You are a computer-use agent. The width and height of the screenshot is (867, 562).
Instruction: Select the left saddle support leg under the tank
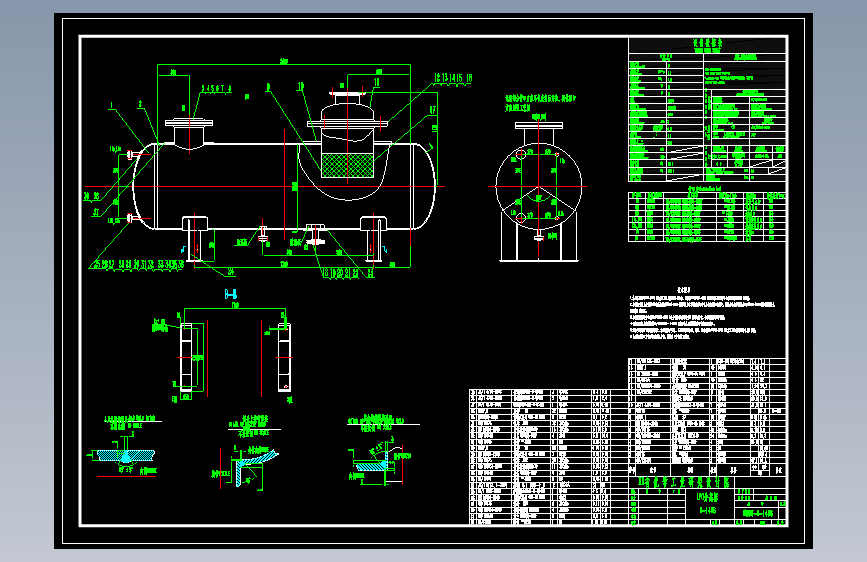click(195, 239)
